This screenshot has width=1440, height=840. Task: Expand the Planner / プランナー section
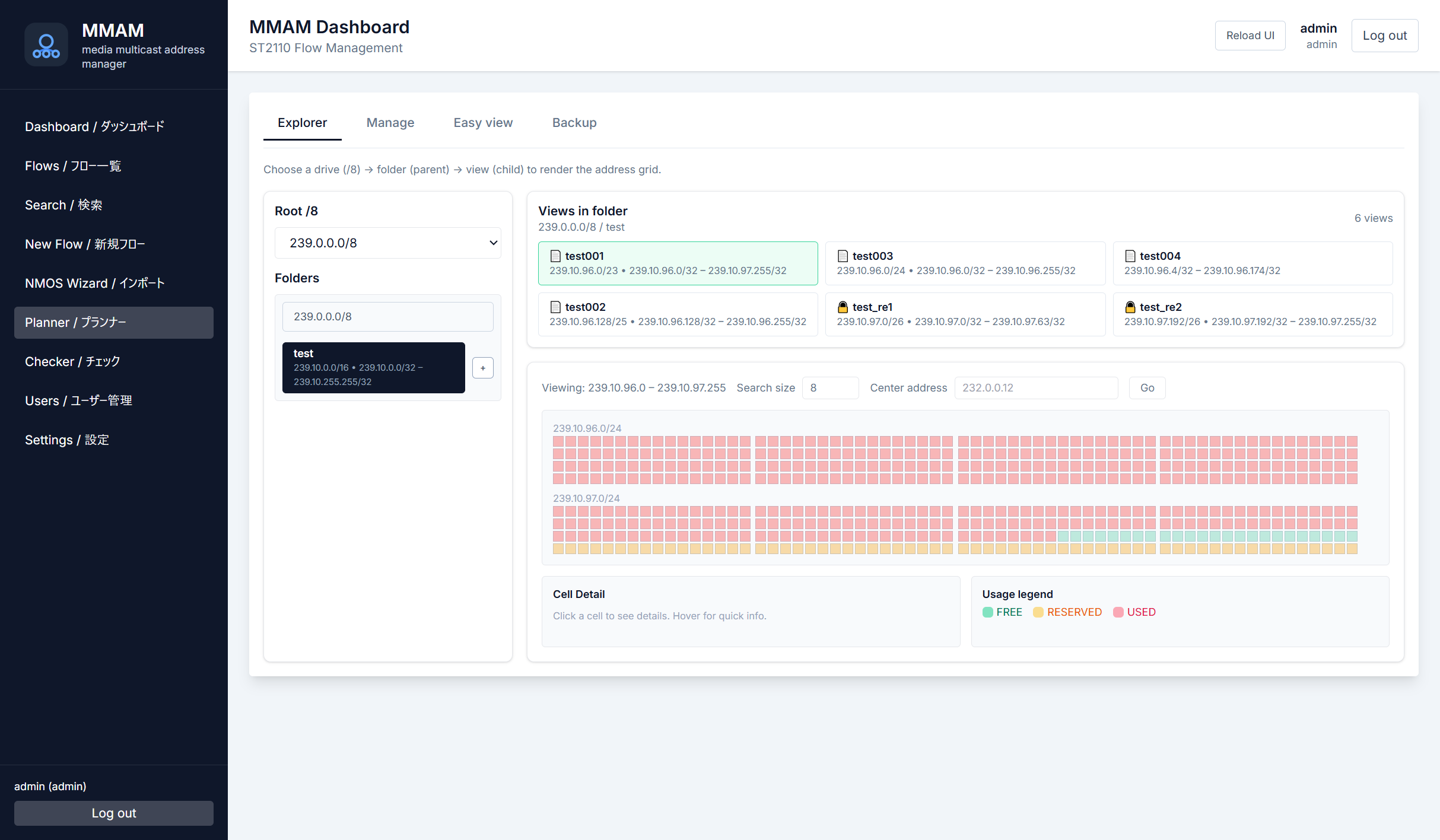point(113,323)
